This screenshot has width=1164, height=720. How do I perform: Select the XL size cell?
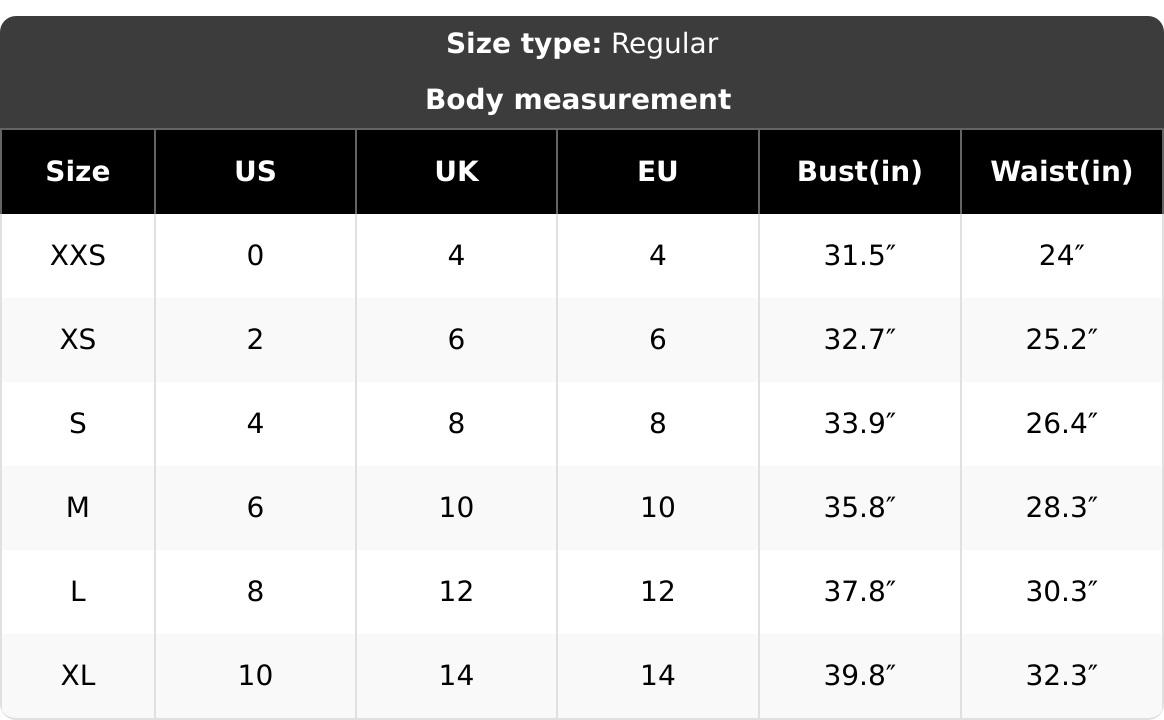point(78,676)
